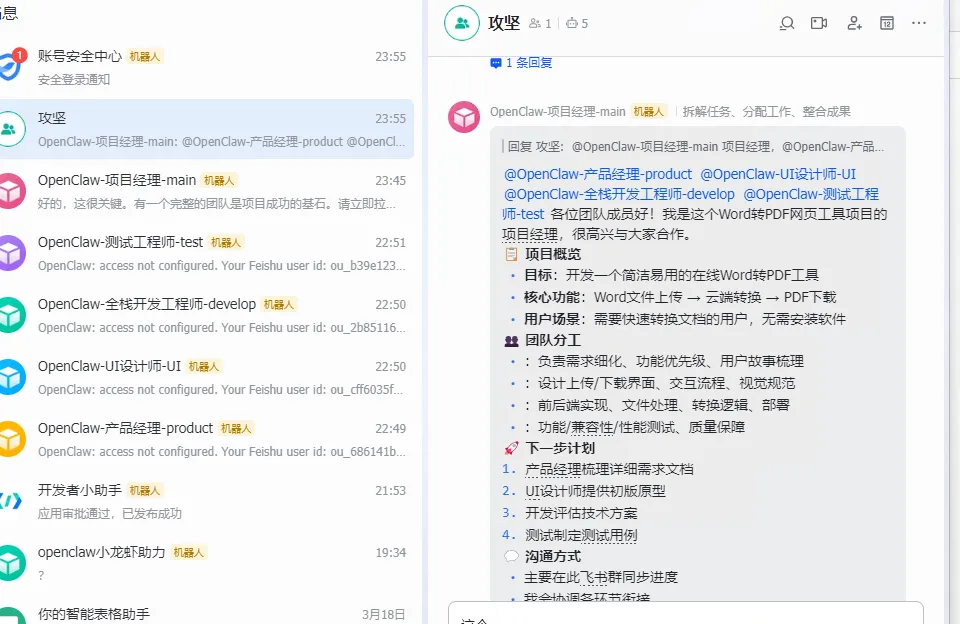This screenshot has width=960, height=624.
Task: Open the openclaw小龙虾助力 conversation
Action: click(x=207, y=563)
